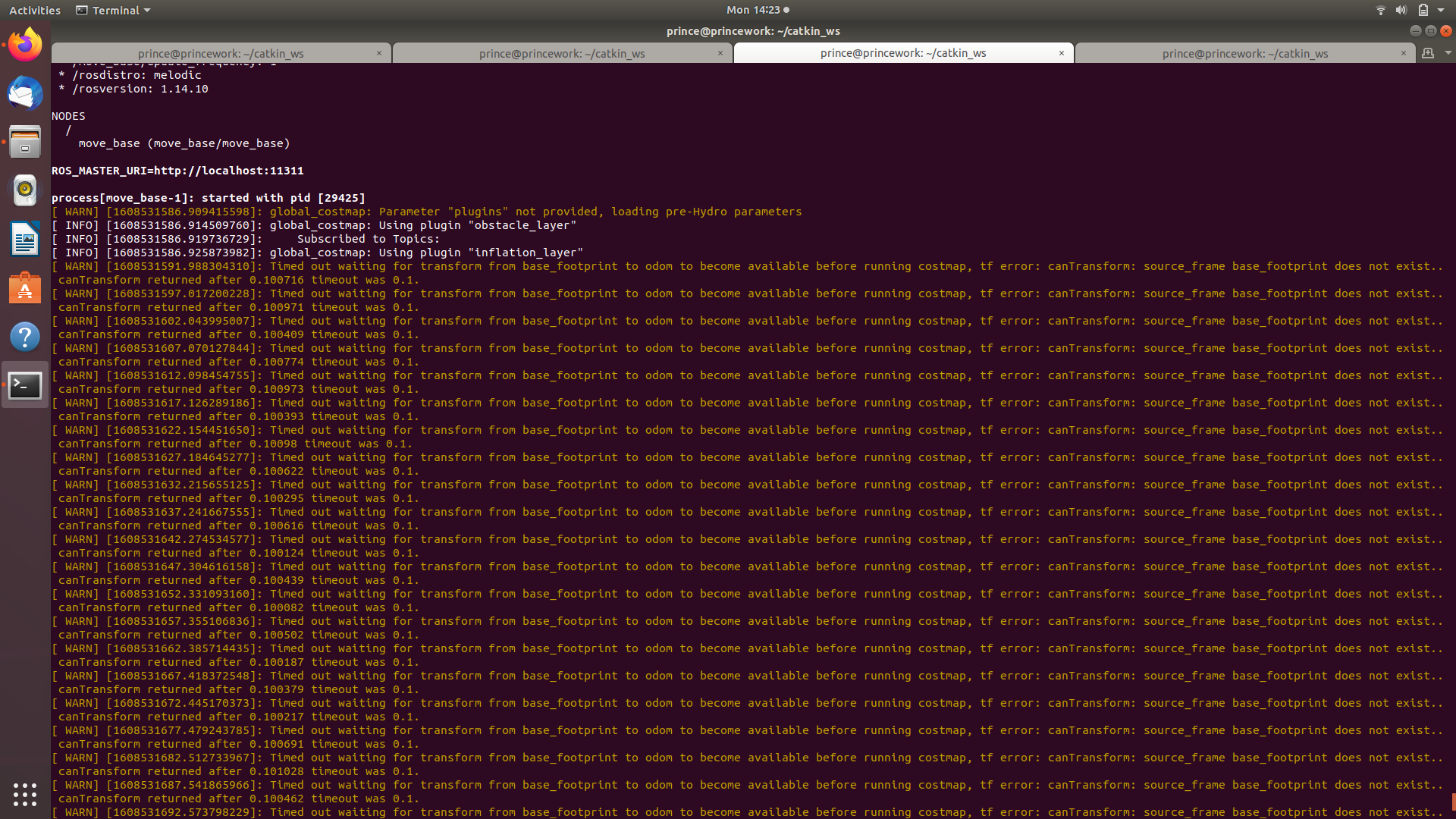Click the volume speaker indicator
Screen dimensions: 1456x819
pos(1401,10)
